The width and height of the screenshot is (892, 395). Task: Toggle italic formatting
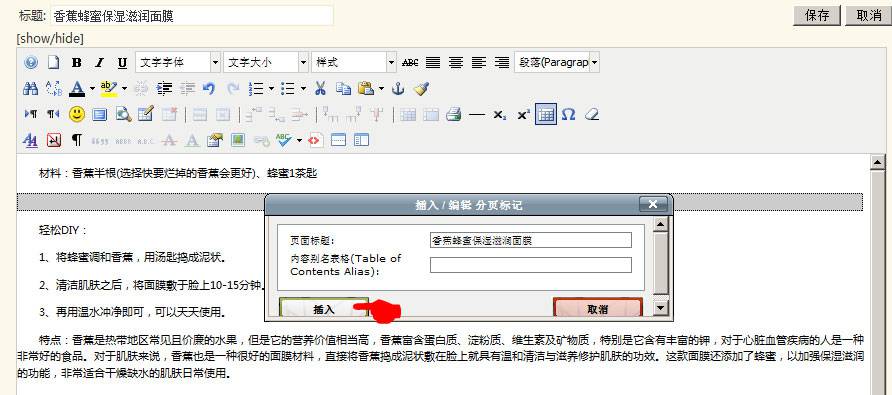point(99,63)
